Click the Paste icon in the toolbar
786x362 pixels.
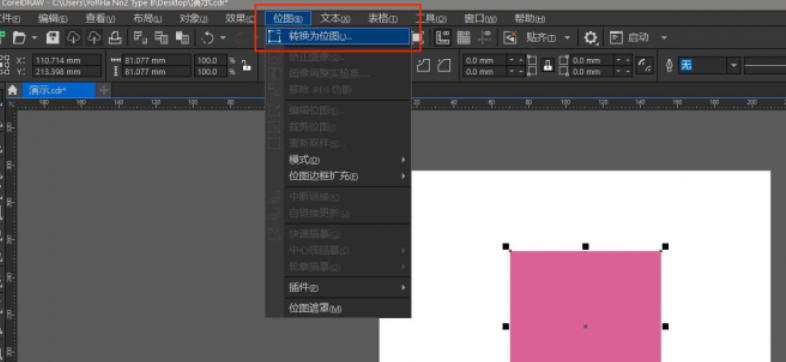click(182, 38)
